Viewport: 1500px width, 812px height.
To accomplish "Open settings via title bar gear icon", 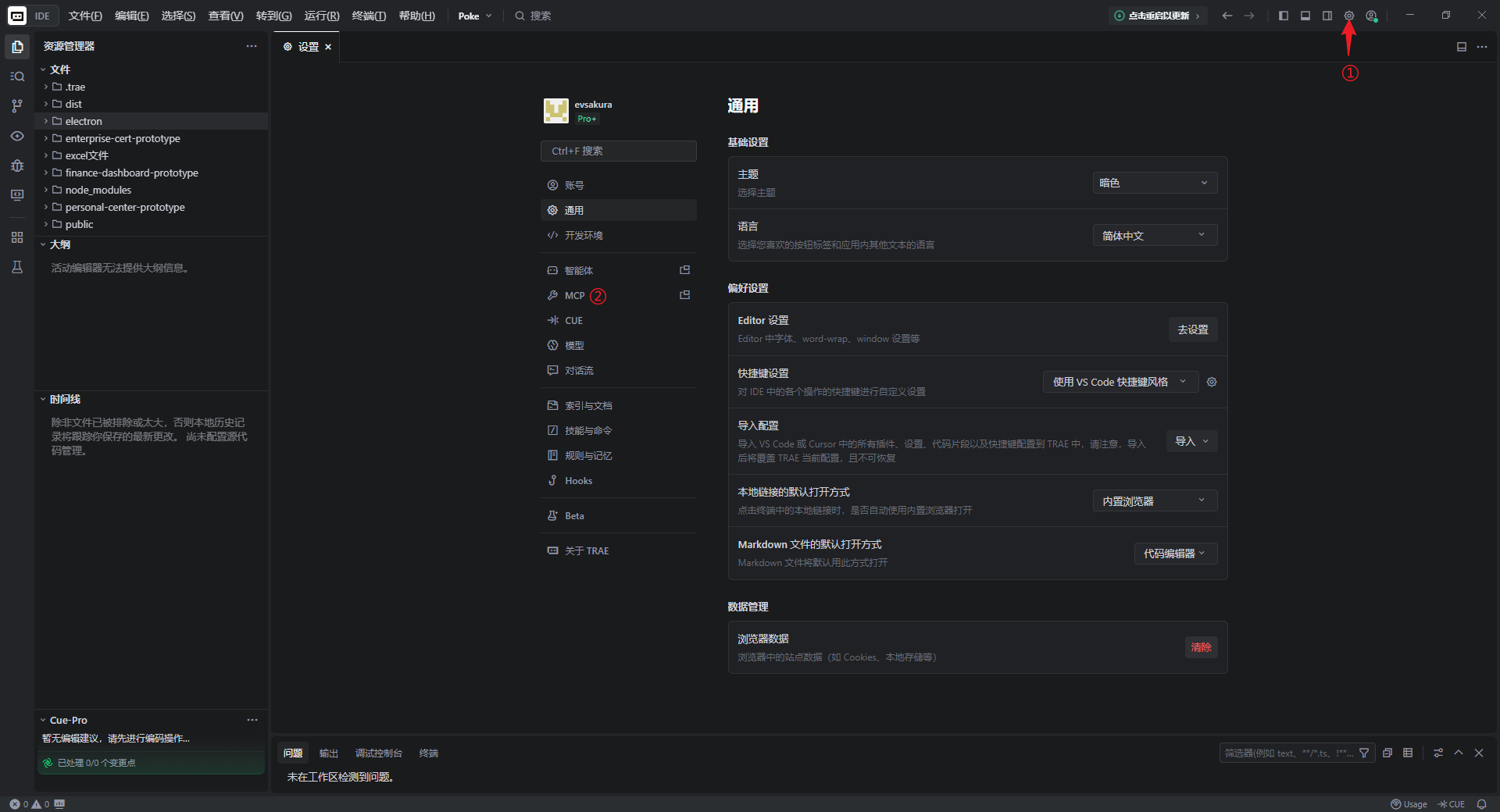I will (1349, 16).
